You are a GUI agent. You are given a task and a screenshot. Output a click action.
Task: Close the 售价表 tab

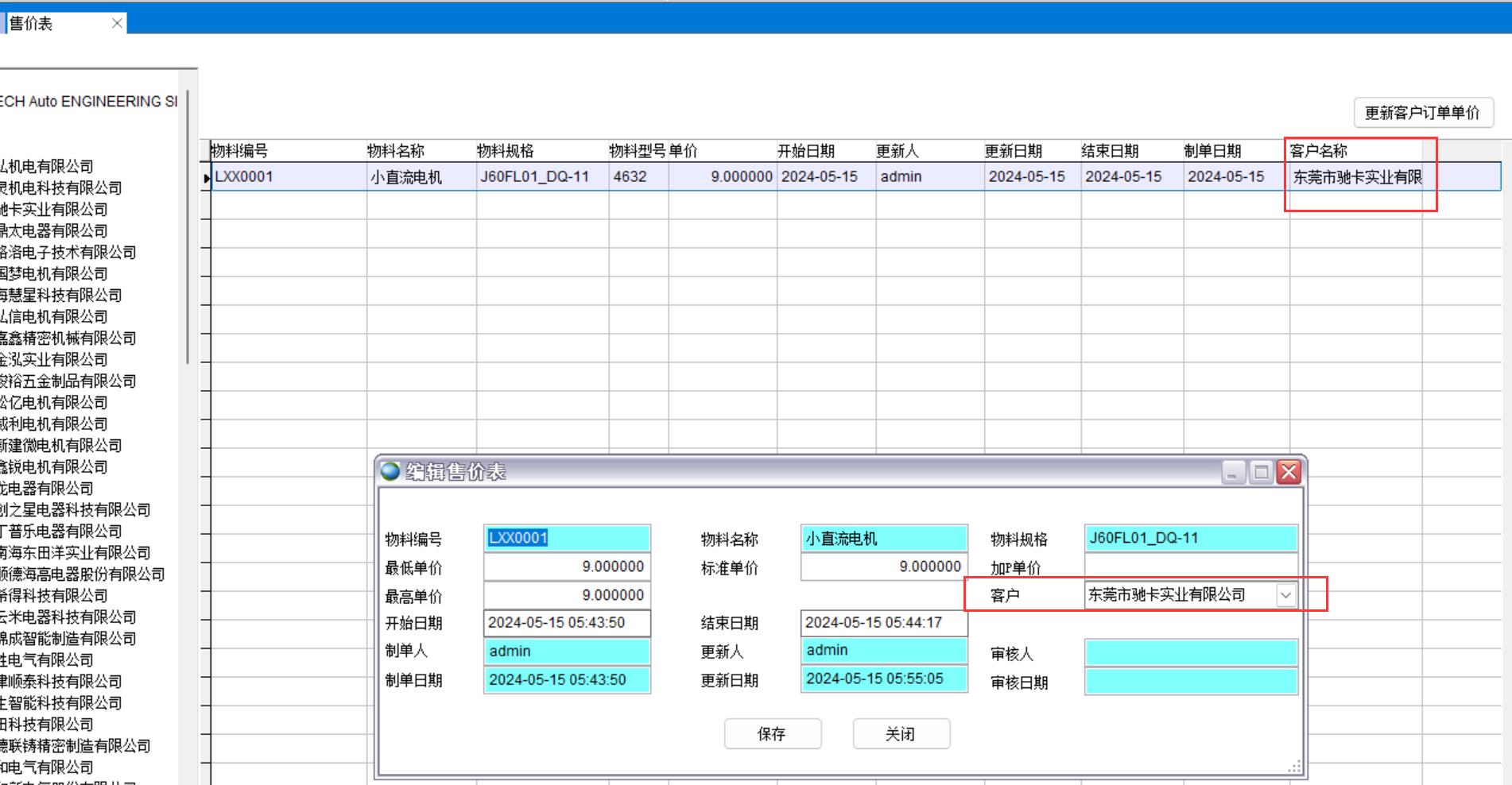(x=117, y=23)
